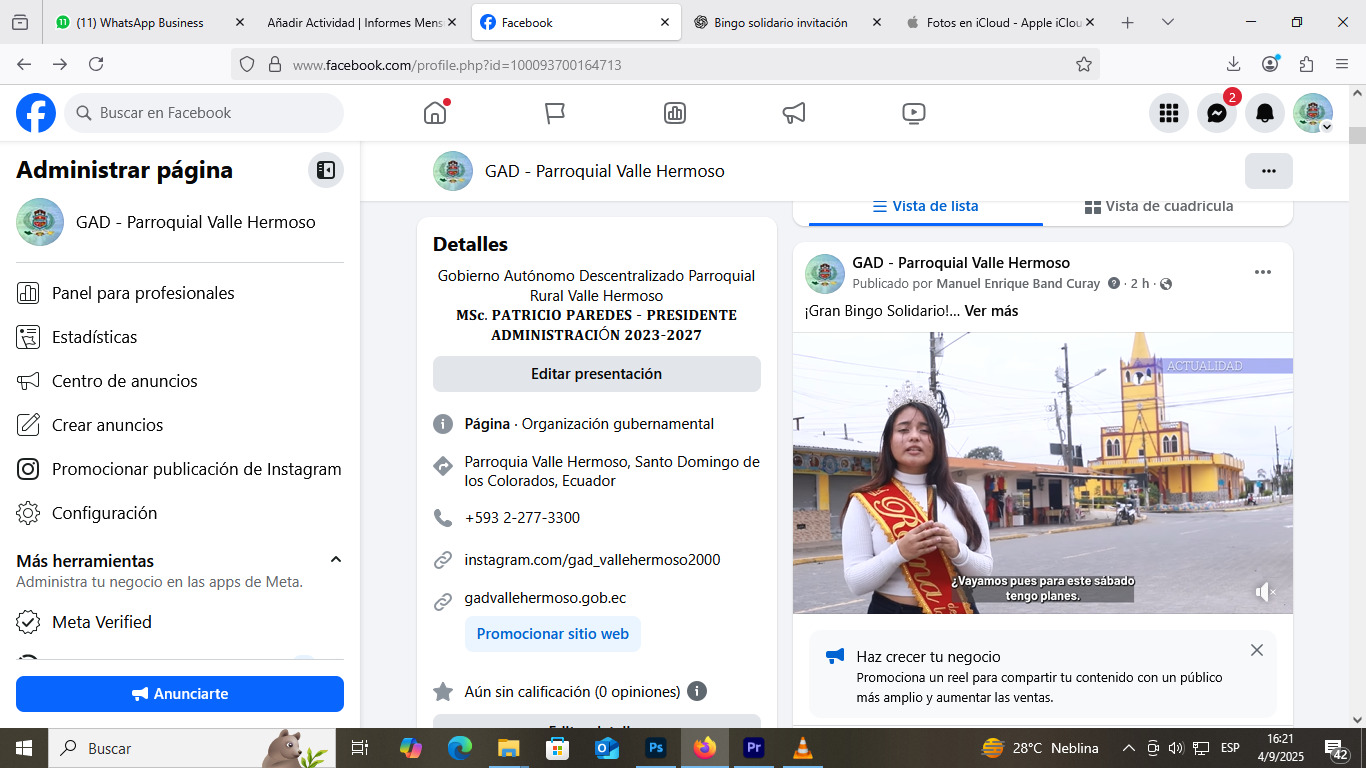Open the Facebook notifications bell

coord(1264,113)
